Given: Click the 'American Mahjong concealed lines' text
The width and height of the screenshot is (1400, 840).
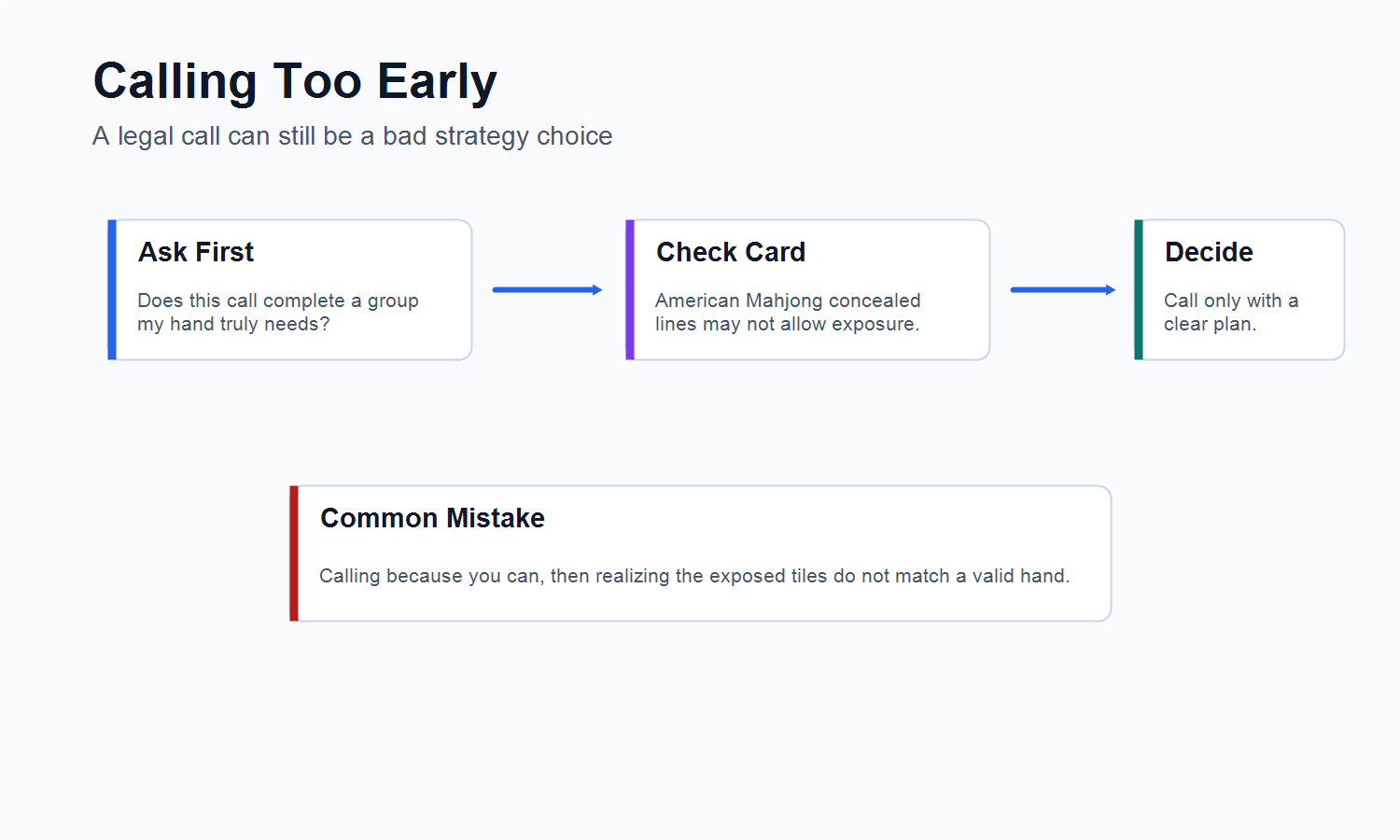Looking at the screenshot, I should click(x=788, y=312).
